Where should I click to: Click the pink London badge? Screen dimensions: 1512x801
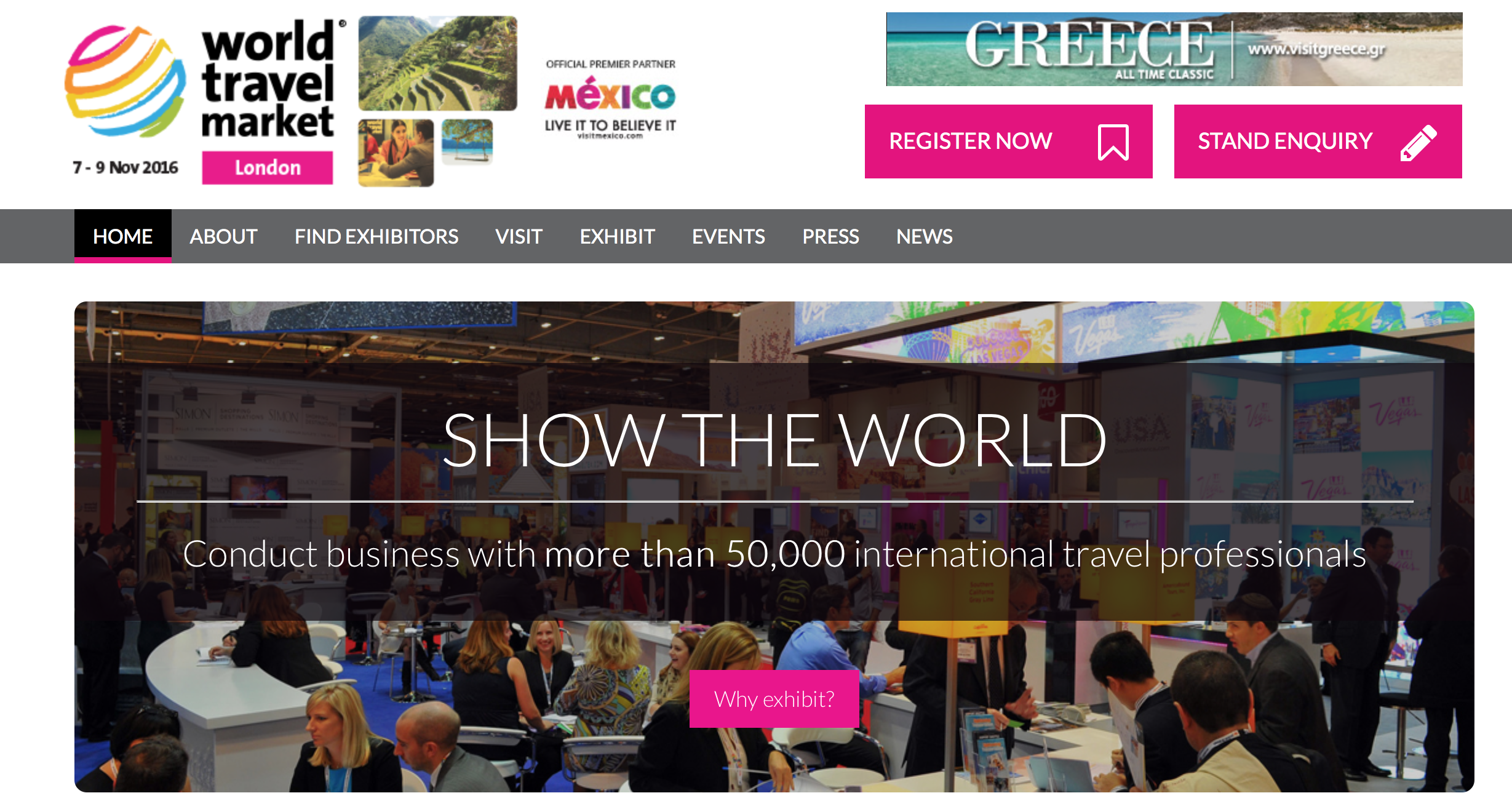tap(268, 167)
